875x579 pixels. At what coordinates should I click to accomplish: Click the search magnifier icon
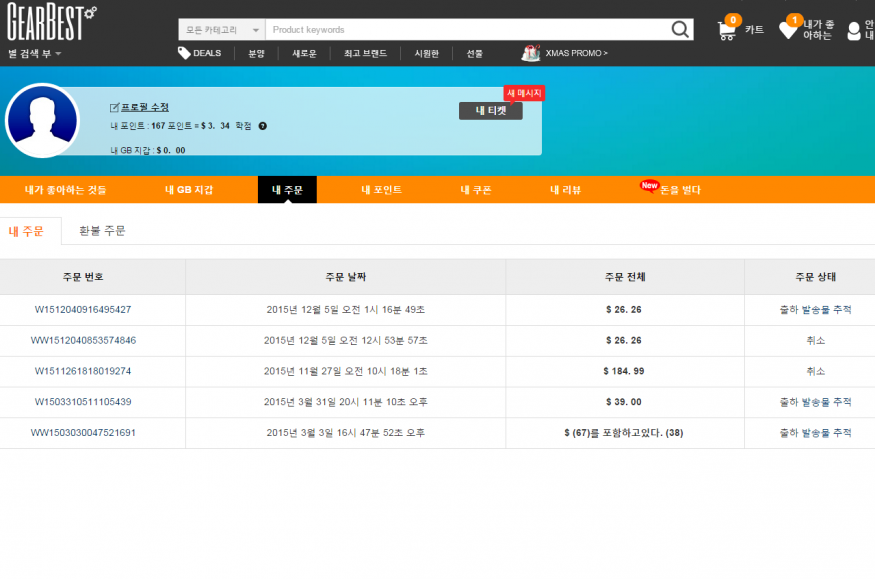point(681,30)
